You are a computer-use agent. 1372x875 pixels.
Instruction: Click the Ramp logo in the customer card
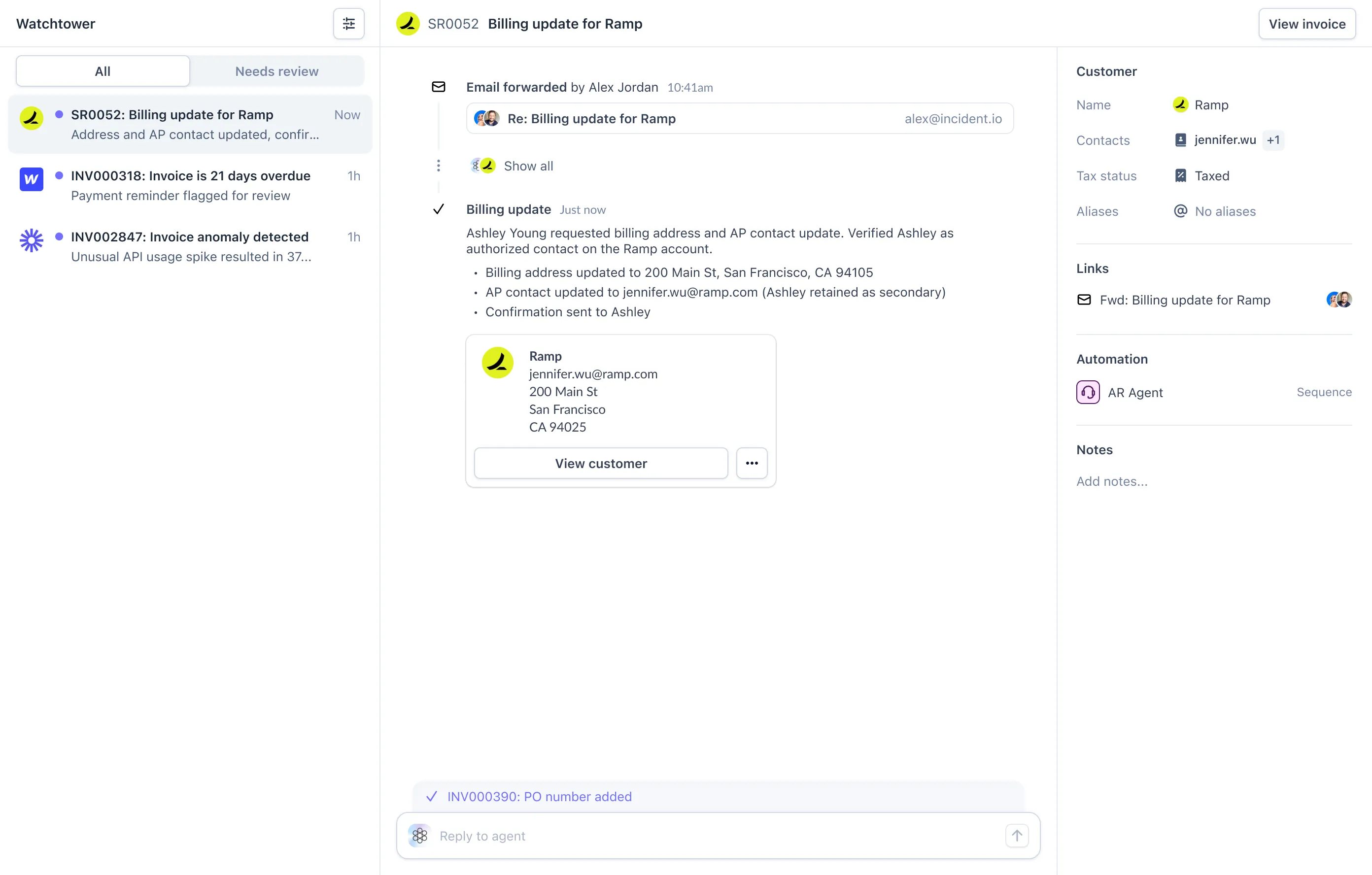click(497, 362)
